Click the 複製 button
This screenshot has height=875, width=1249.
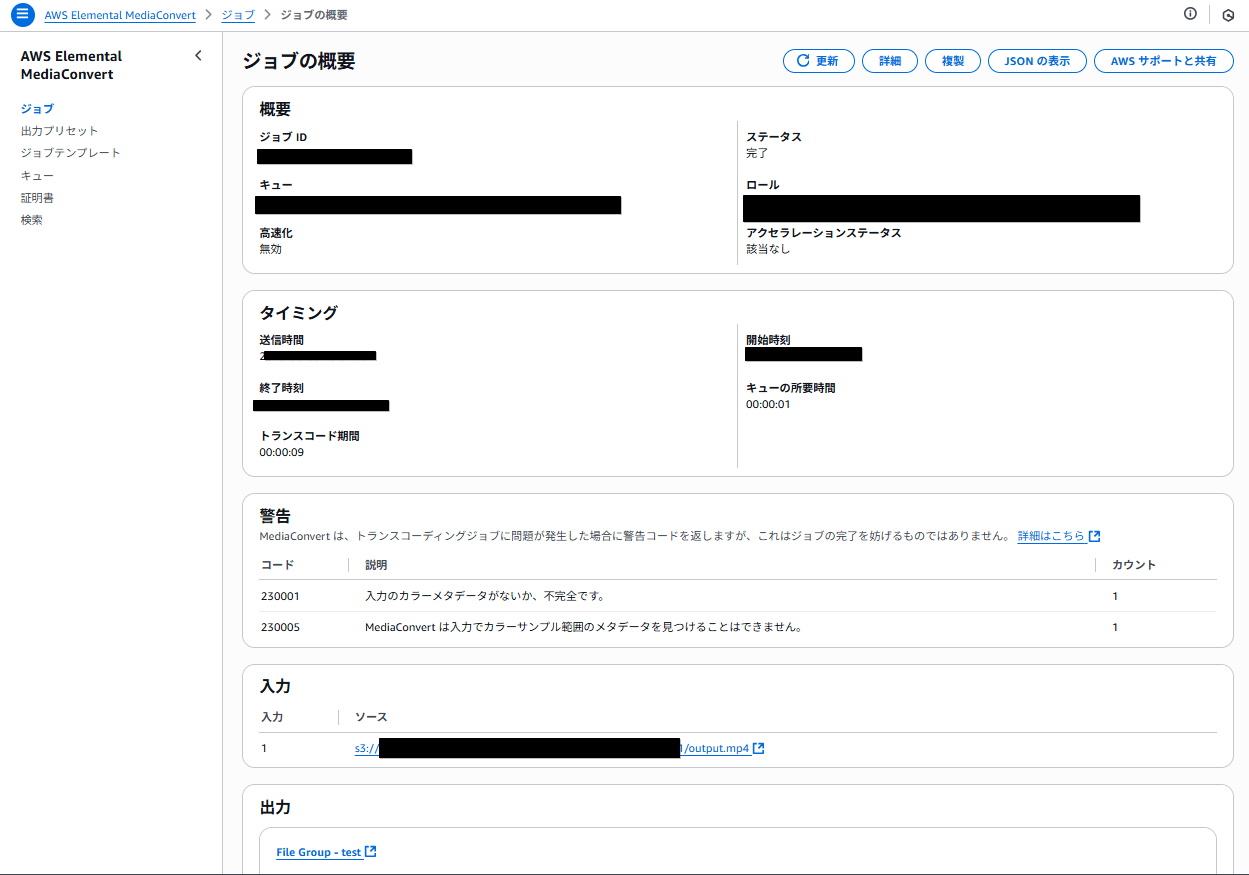pyautogui.click(x=953, y=61)
